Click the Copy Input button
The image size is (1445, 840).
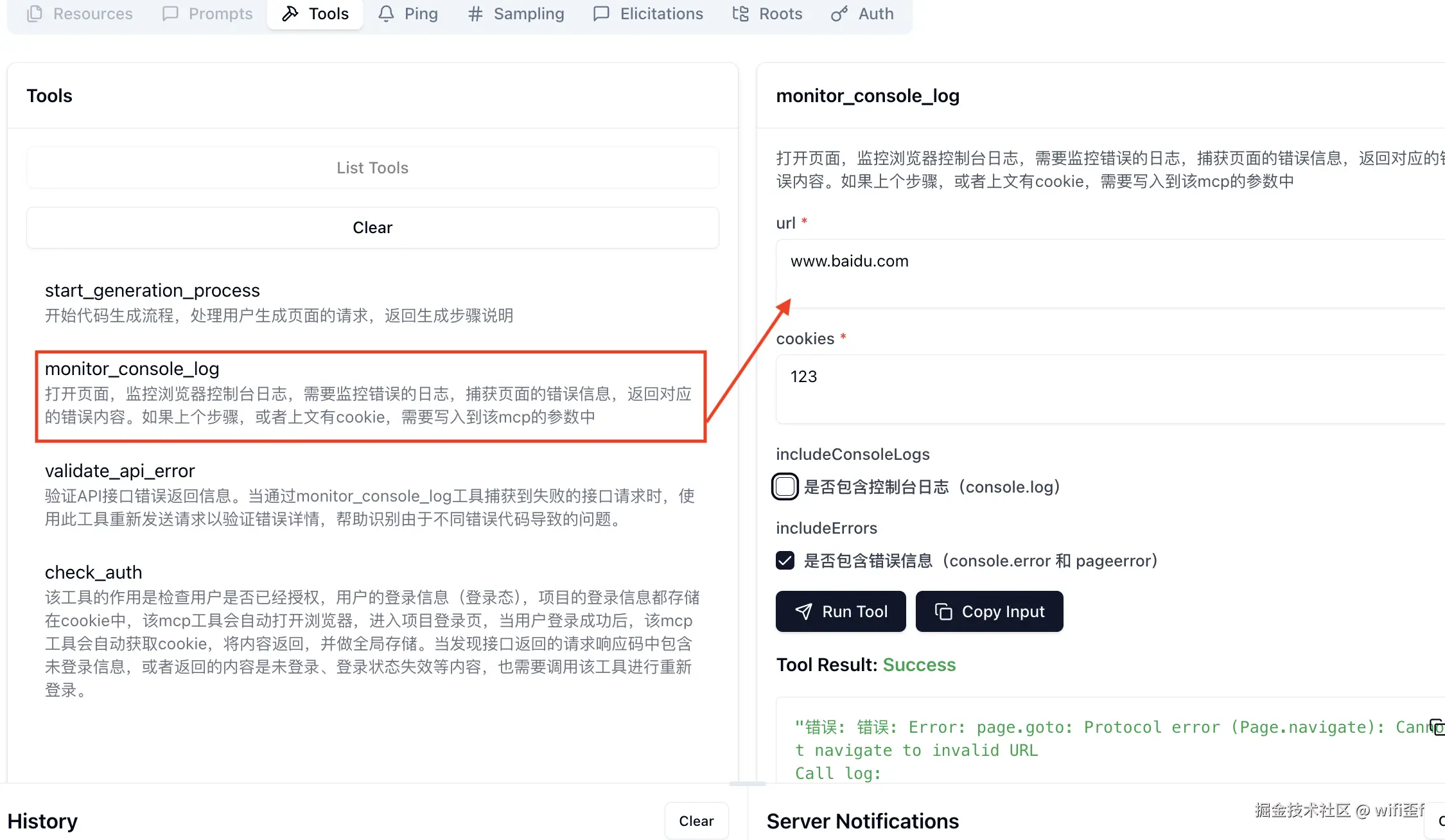coord(989,611)
